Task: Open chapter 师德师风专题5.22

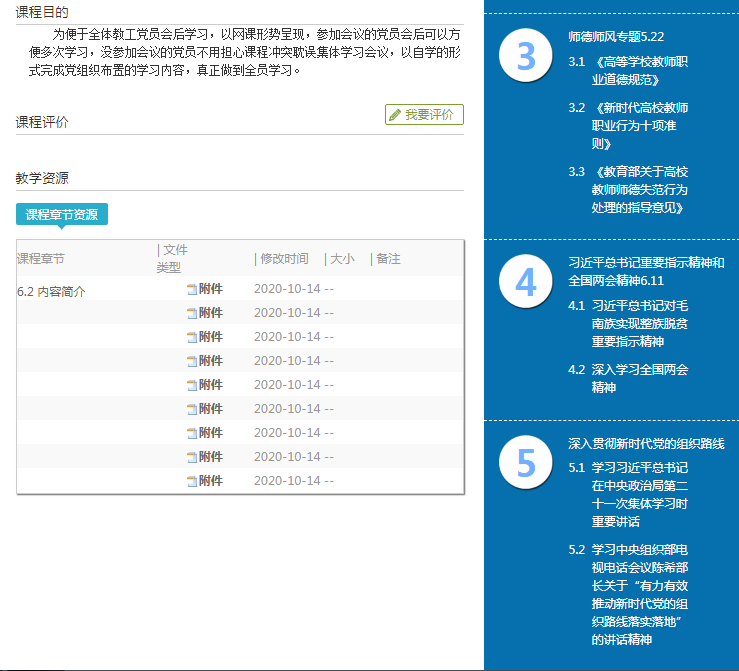Action: (x=616, y=36)
